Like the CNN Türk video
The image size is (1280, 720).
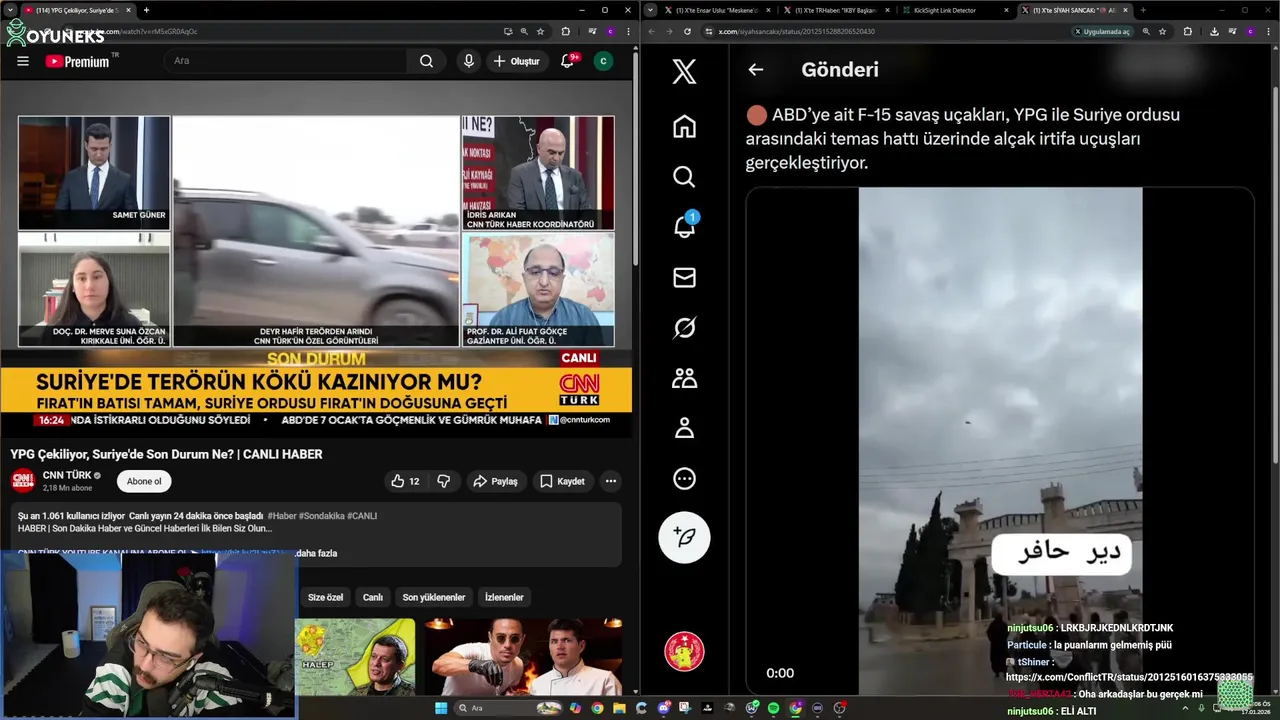click(x=405, y=481)
